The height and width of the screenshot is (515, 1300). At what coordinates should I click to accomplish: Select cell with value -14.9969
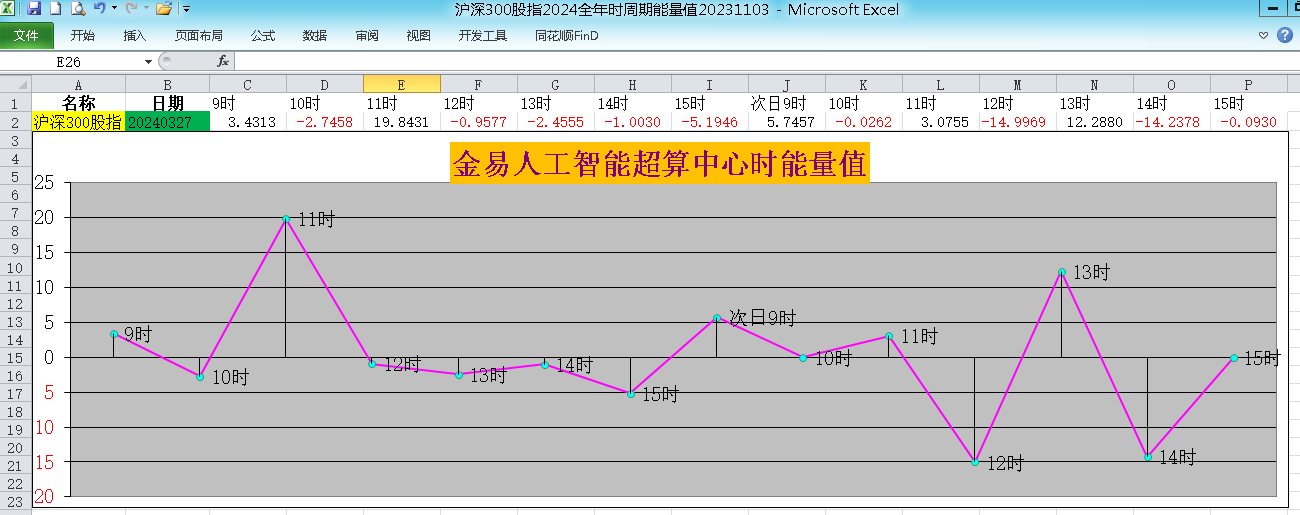point(1017,122)
